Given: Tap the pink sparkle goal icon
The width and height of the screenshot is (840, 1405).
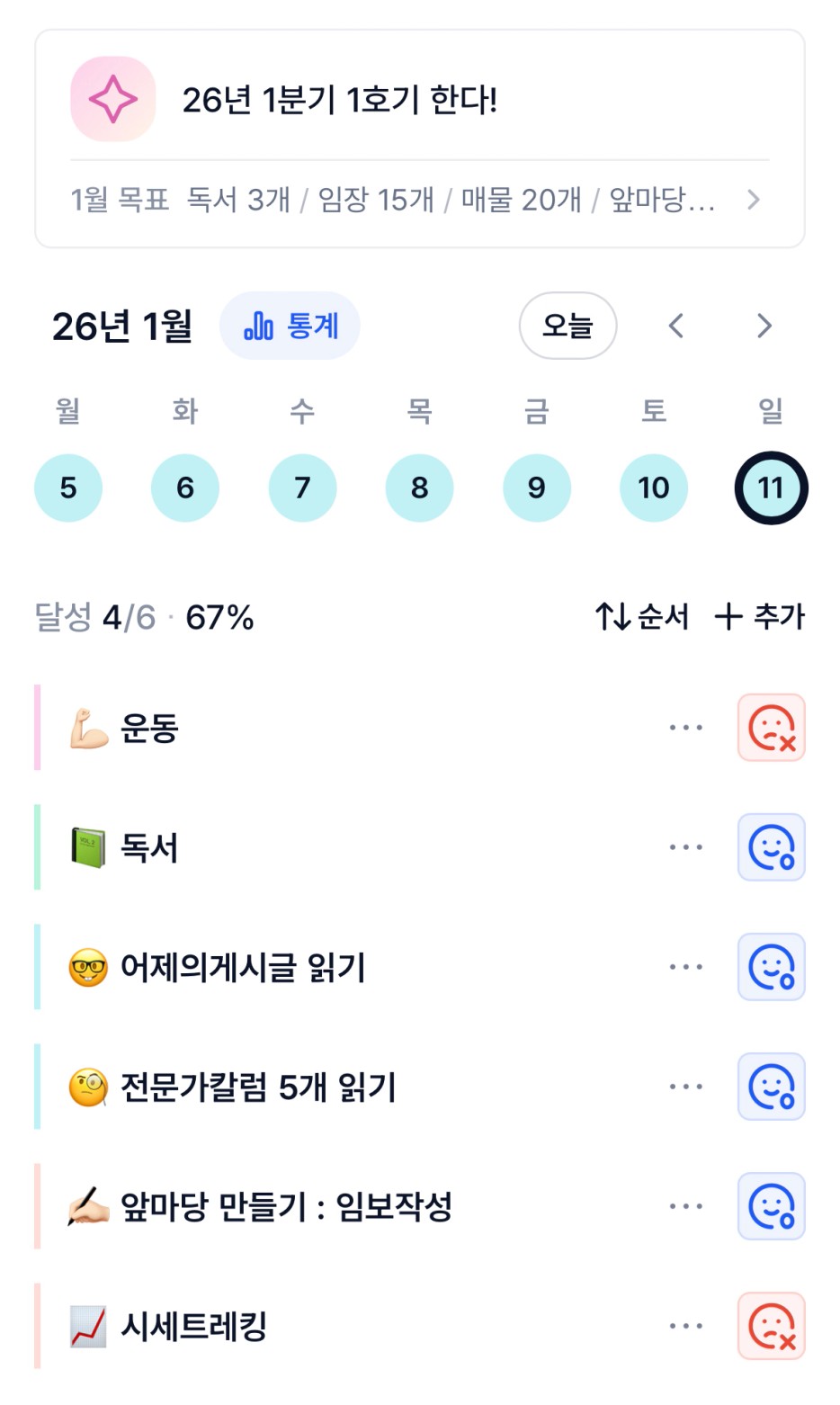Looking at the screenshot, I should click(113, 99).
